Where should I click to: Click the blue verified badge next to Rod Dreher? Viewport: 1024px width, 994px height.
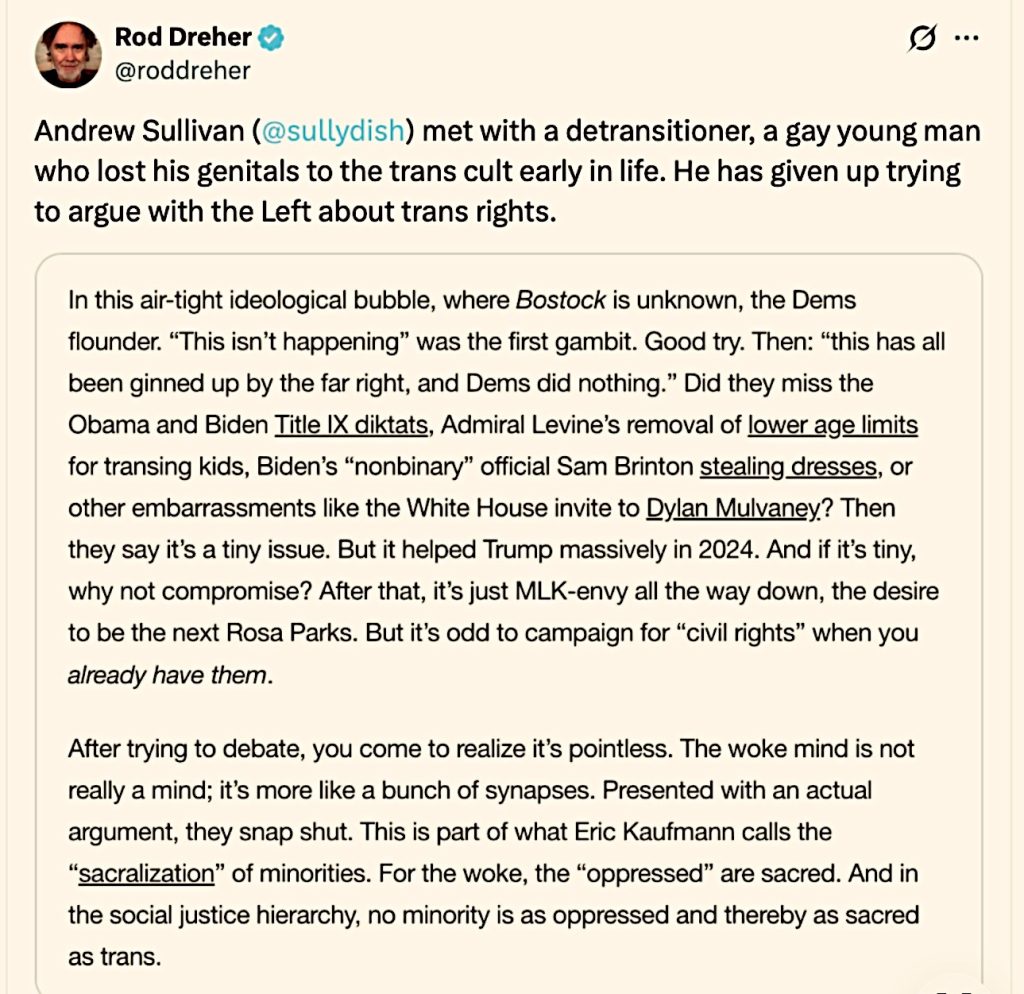[x=272, y=39]
